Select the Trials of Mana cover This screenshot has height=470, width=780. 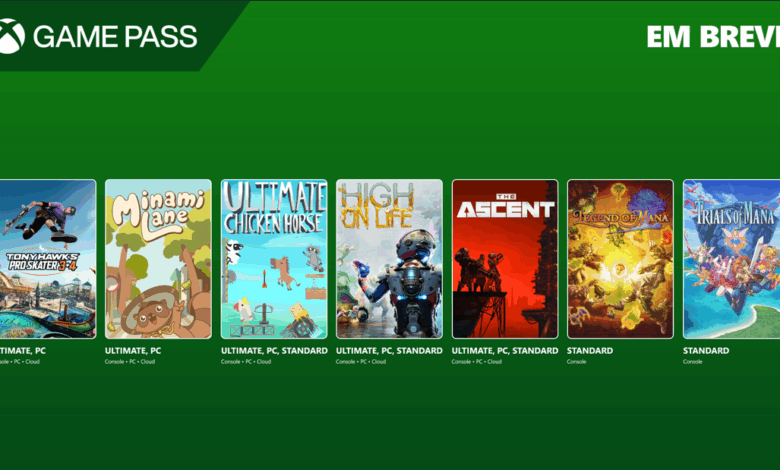[x=732, y=259]
